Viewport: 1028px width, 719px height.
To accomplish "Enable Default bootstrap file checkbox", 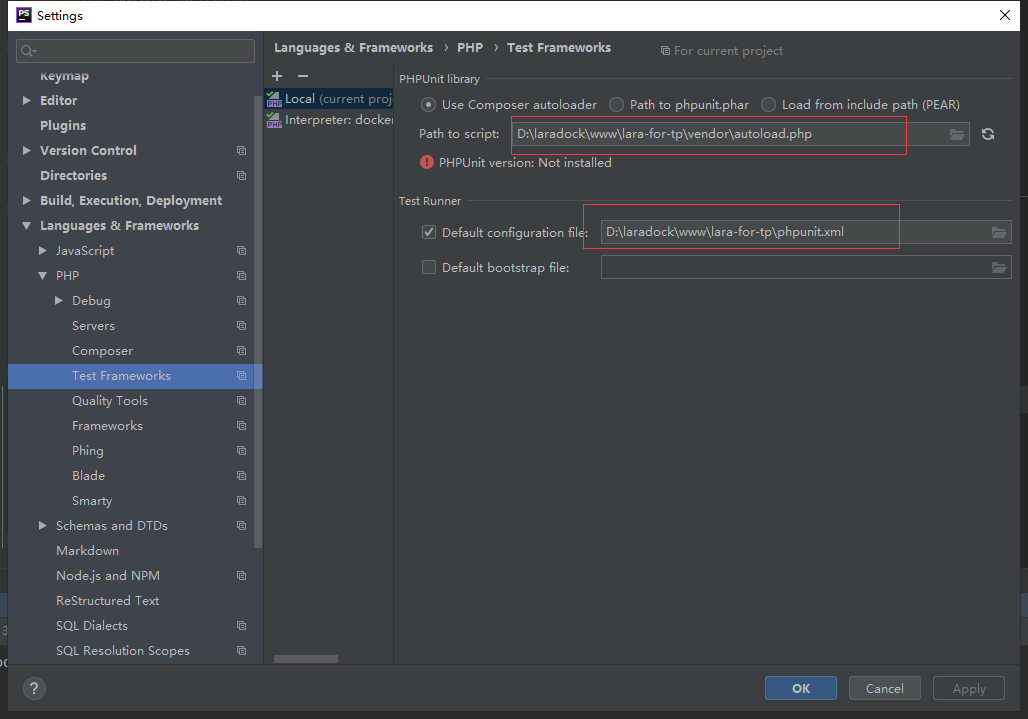I will tap(429, 267).
